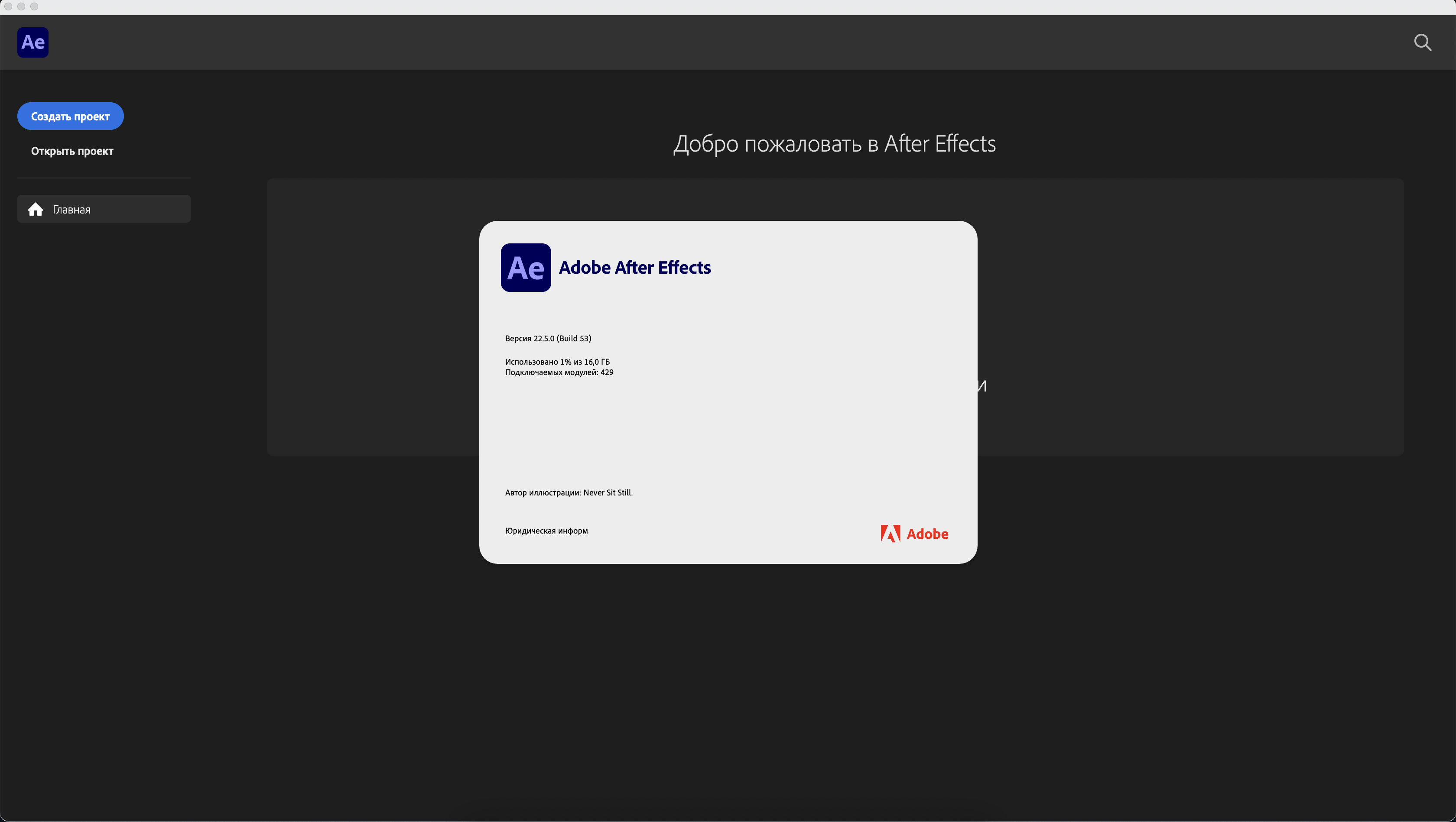Viewport: 1456px width, 822px height.
Task: Click the house icon beside Главная
Action: pos(36,210)
